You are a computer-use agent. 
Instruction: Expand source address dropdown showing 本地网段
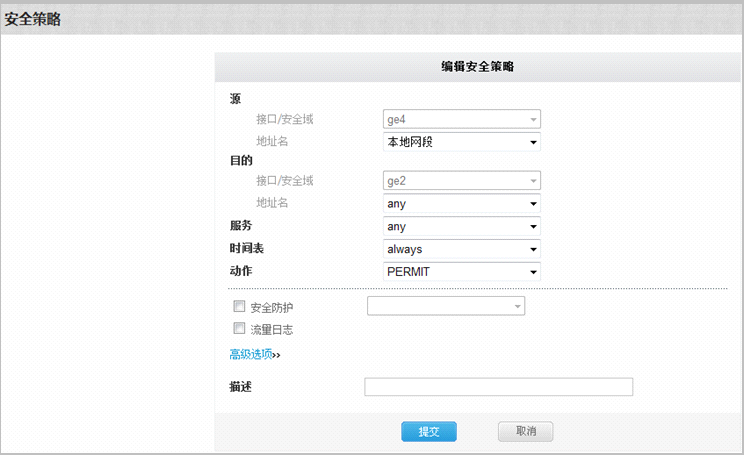click(x=461, y=142)
